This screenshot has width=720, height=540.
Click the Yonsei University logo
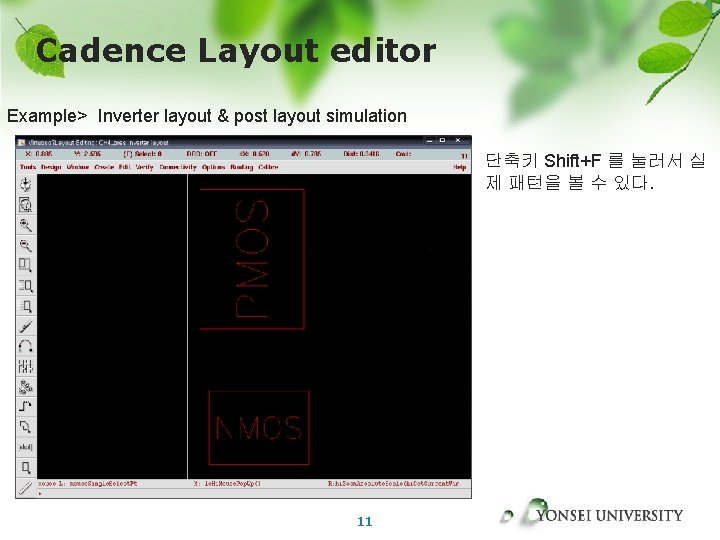[592, 513]
